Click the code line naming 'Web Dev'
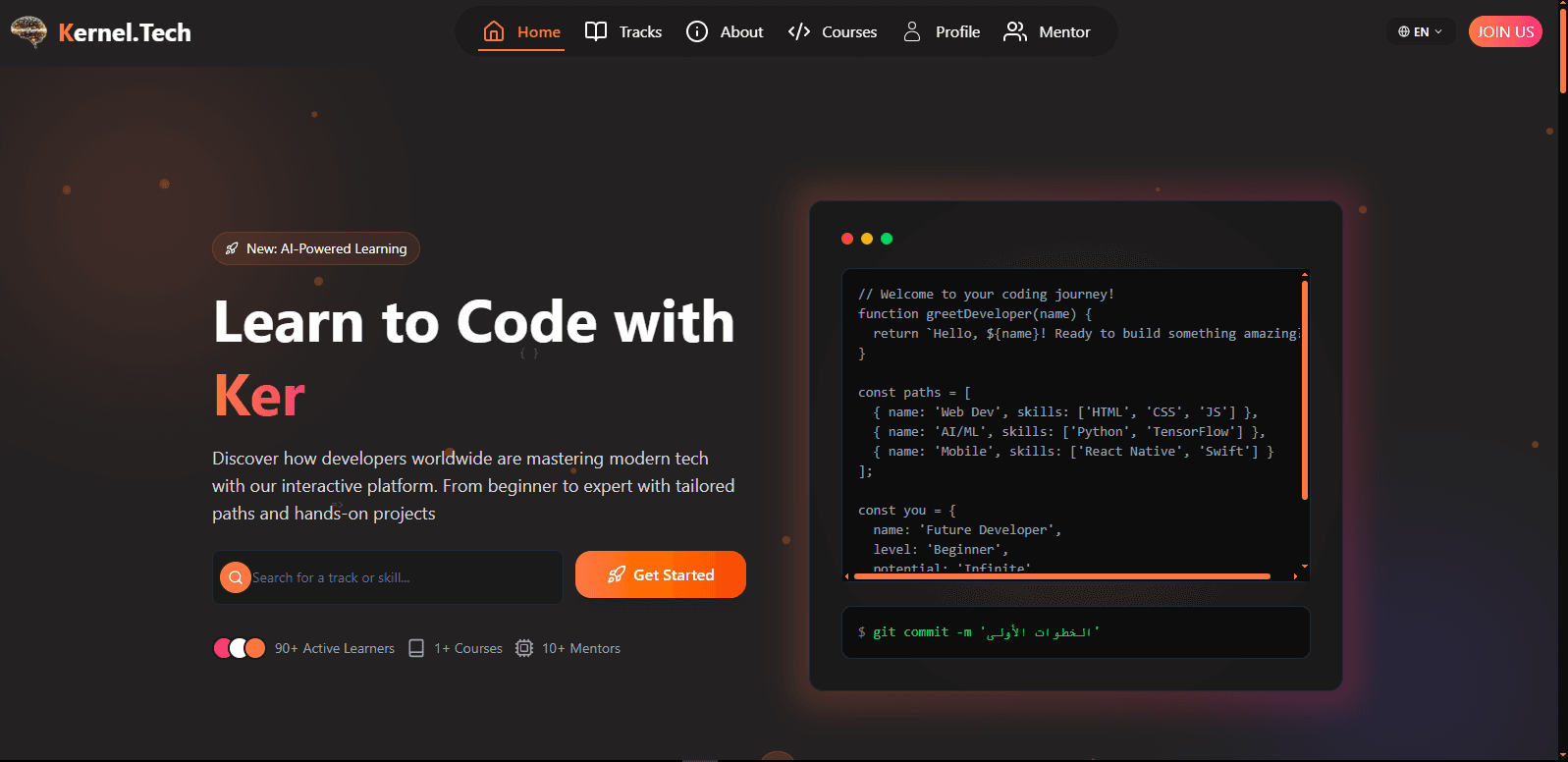Image resolution: width=1568 pixels, height=762 pixels. tap(1065, 411)
